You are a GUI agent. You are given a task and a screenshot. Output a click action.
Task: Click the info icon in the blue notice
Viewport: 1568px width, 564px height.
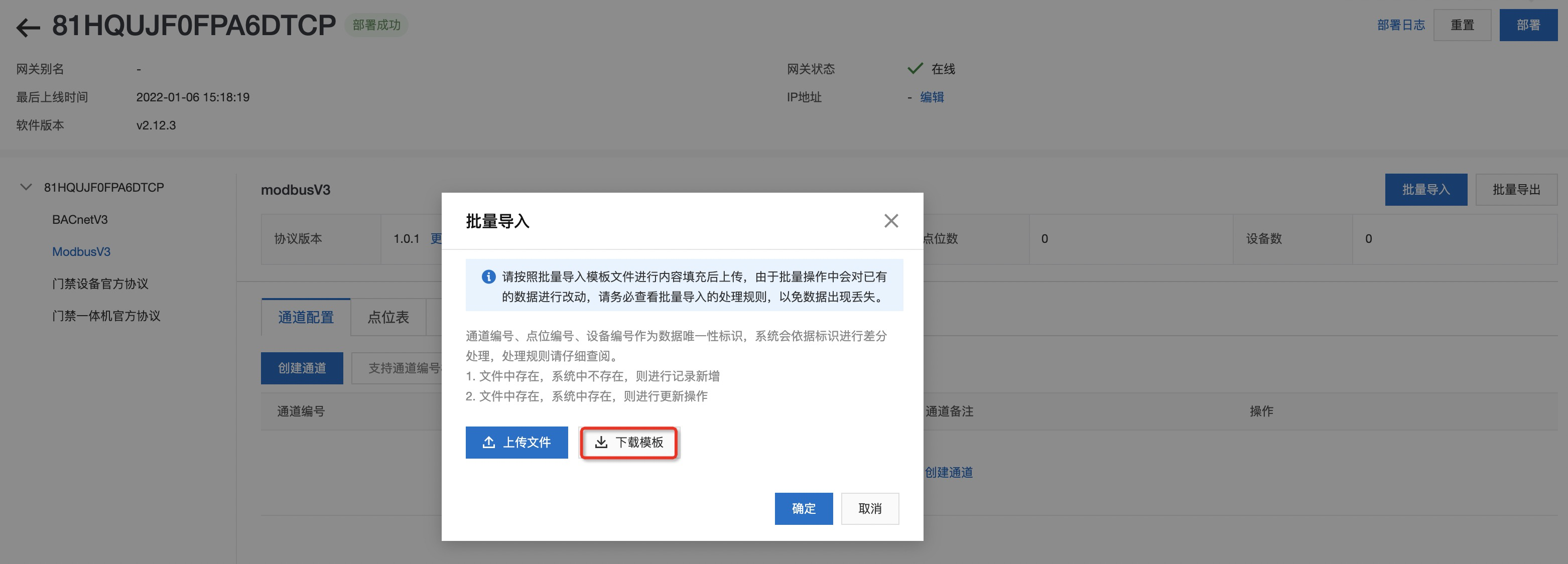click(x=488, y=277)
